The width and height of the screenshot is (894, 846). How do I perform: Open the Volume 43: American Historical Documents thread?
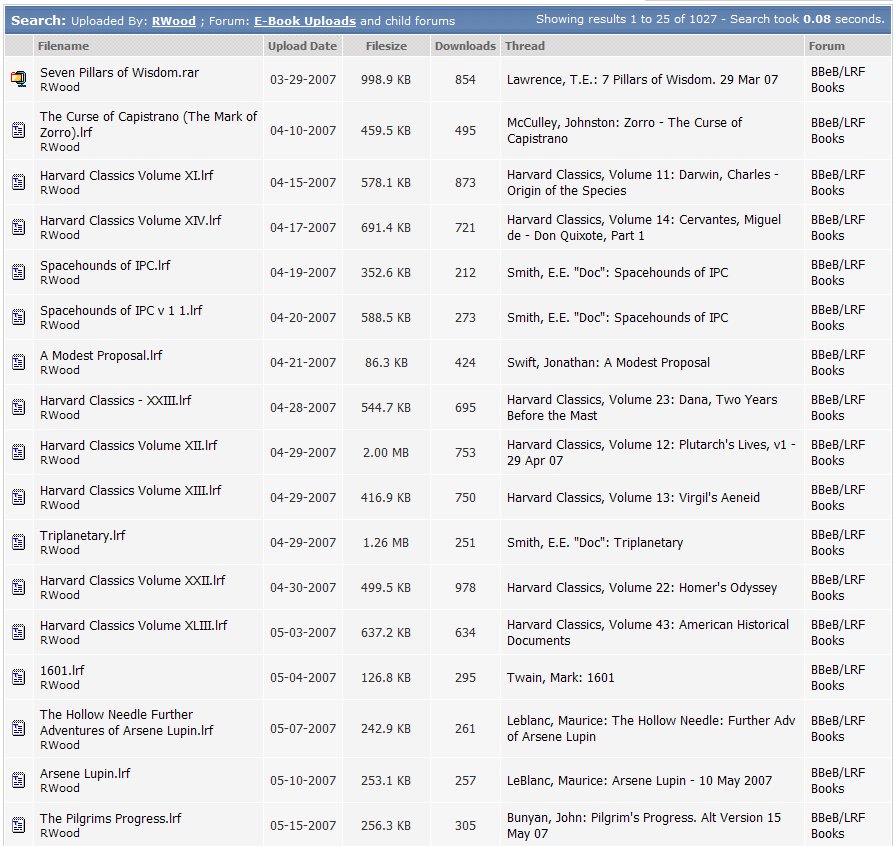pyautogui.click(x=648, y=633)
